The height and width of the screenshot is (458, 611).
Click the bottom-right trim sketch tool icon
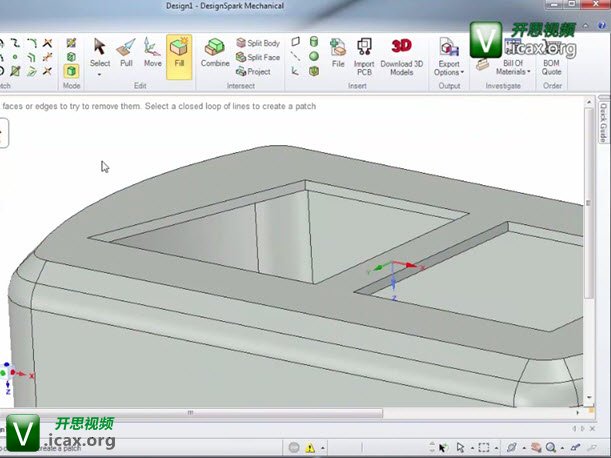pyautogui.click(x=48, y=71)
